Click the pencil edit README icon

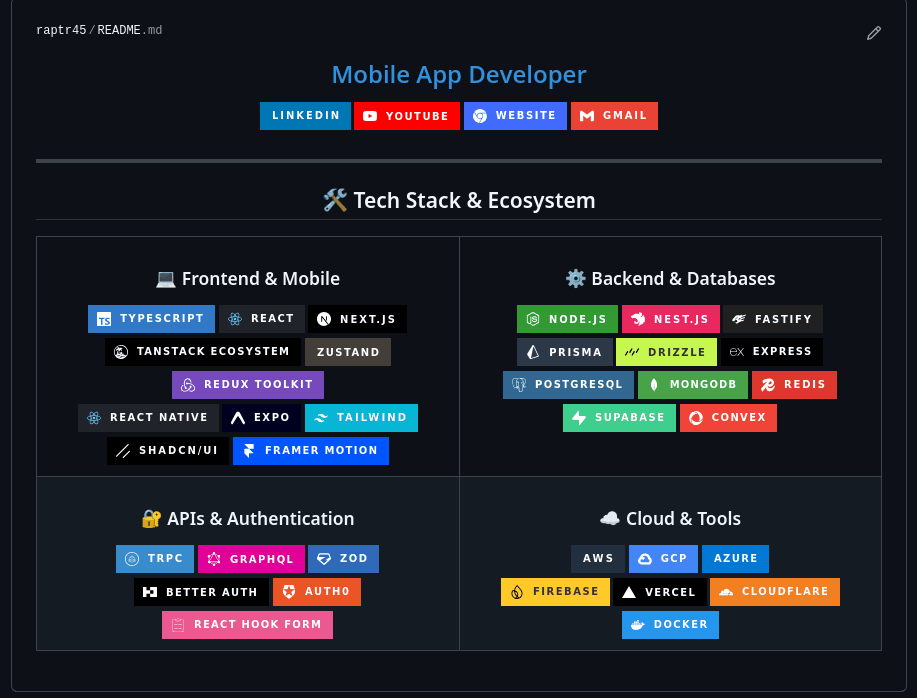[x=873, y=33]
